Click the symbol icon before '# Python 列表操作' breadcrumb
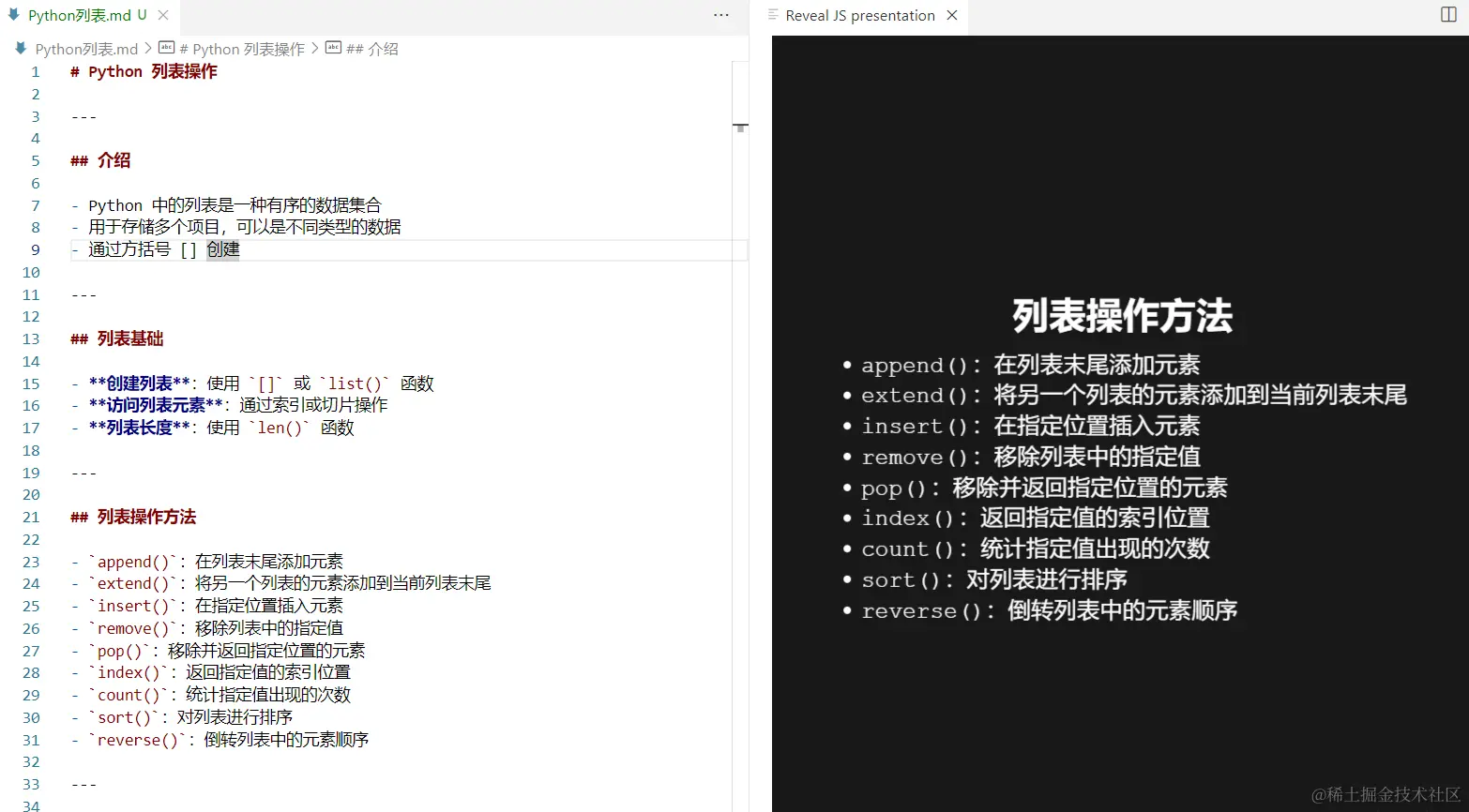The width and height of the screenshot is (1469, 812). click(x=165, y=47)
